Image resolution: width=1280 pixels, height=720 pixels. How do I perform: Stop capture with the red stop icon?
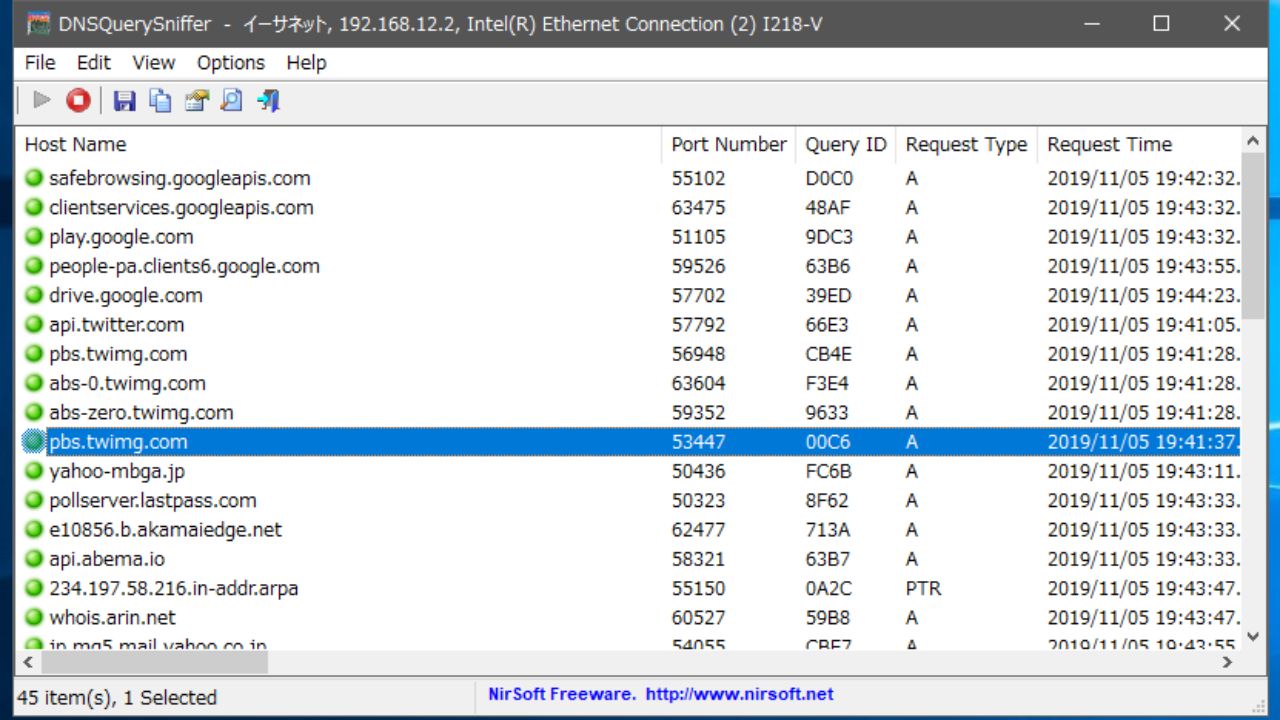click(78, 100)
